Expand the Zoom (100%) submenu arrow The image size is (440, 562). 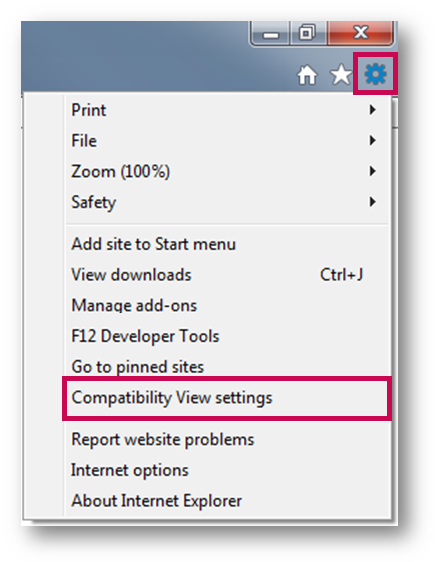pos(373,171)
